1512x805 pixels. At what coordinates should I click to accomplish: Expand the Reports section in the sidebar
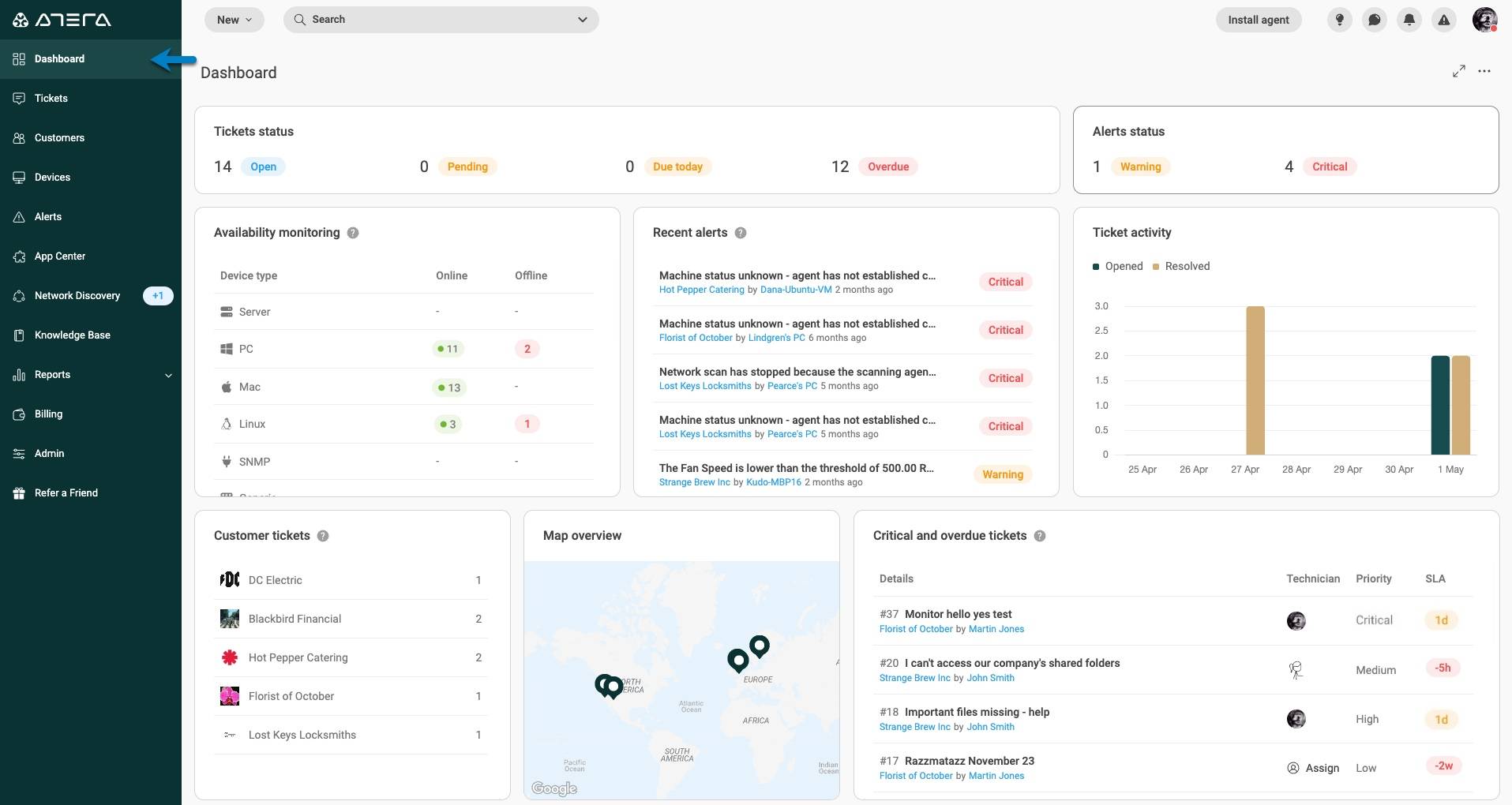click(168, 376)
